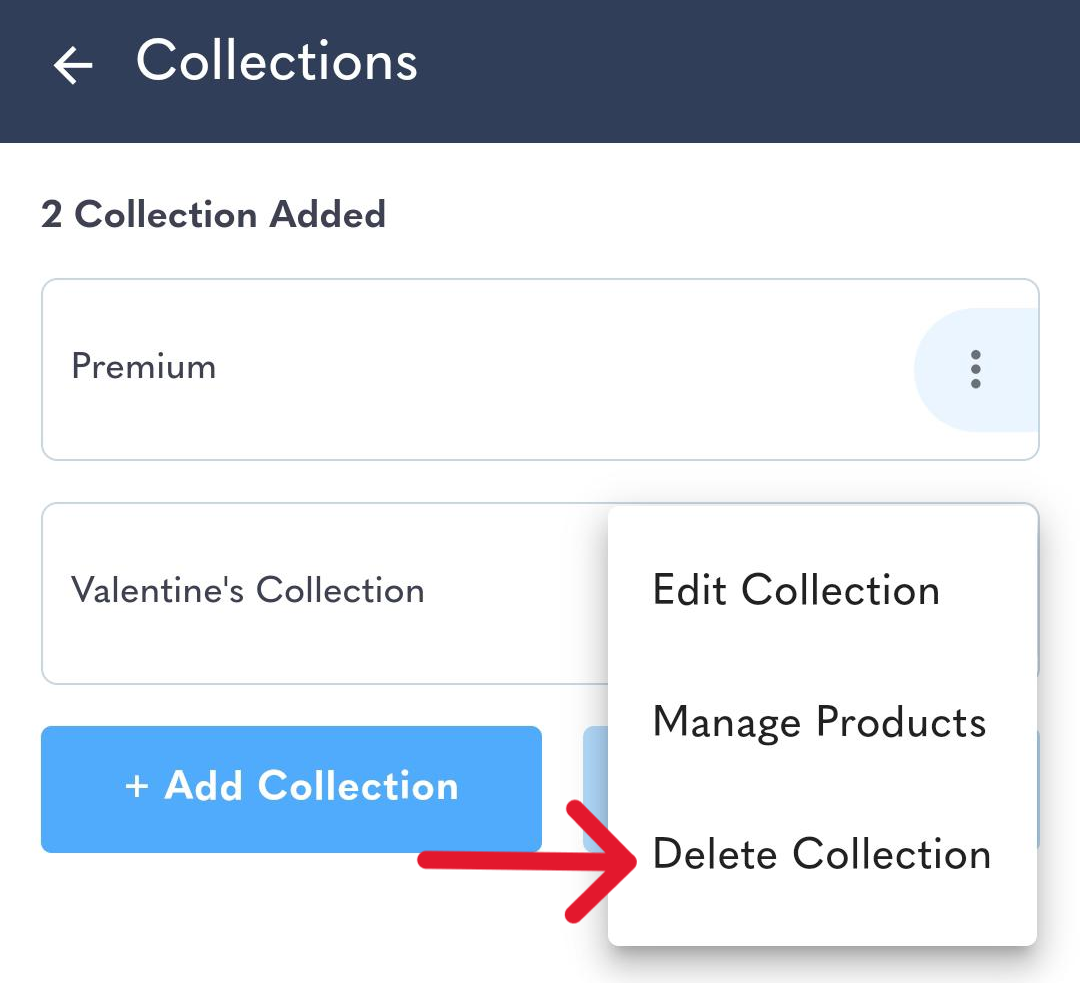1080x983 pixels.
Task: Click the Collections page title
Action: [x=276, y=61]
